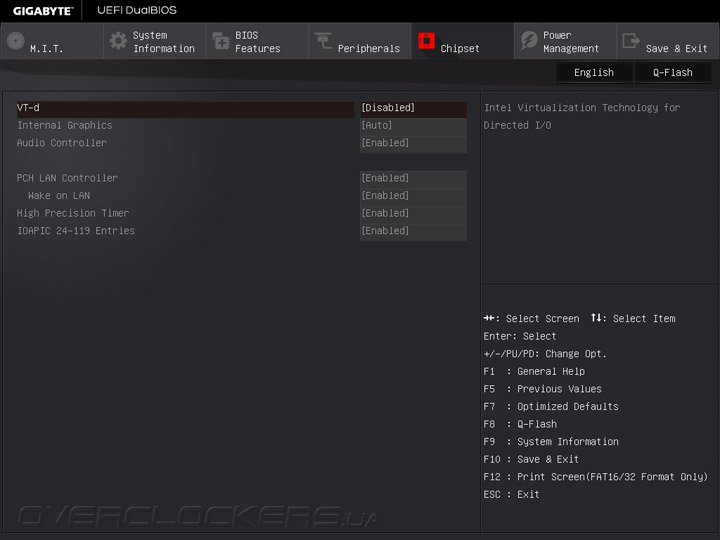720x540 pixels.
Task: Click the F10 Save & Exit hint
Action: tap(531, 459)
